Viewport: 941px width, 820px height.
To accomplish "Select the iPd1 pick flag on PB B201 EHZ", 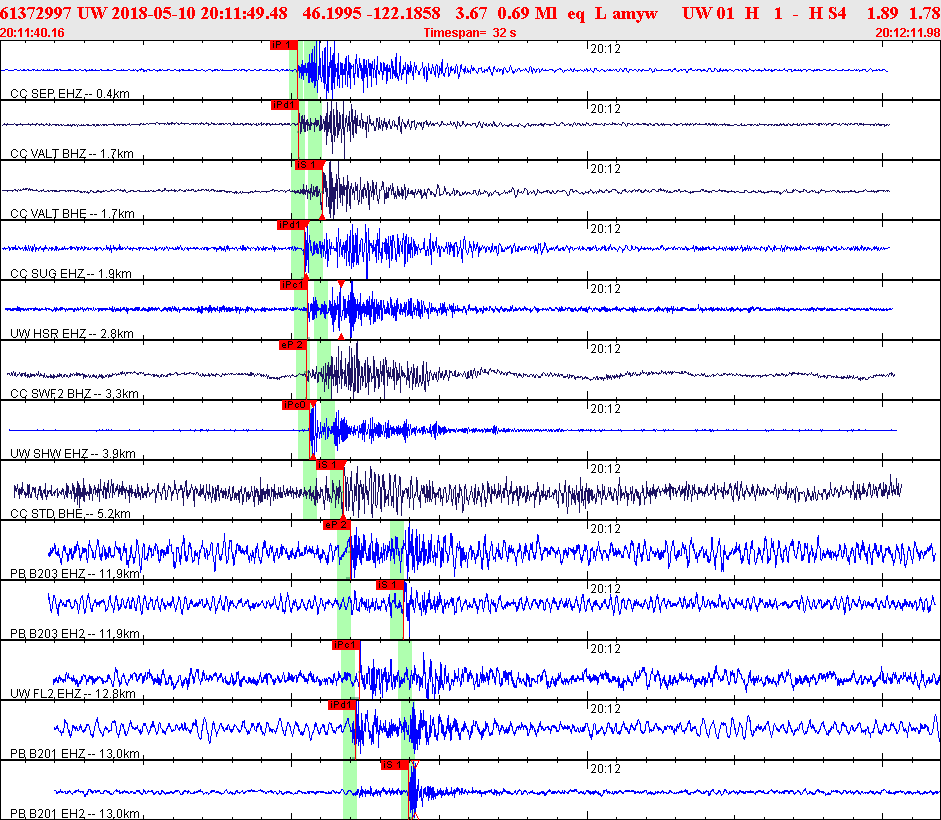I will point(342,705).
